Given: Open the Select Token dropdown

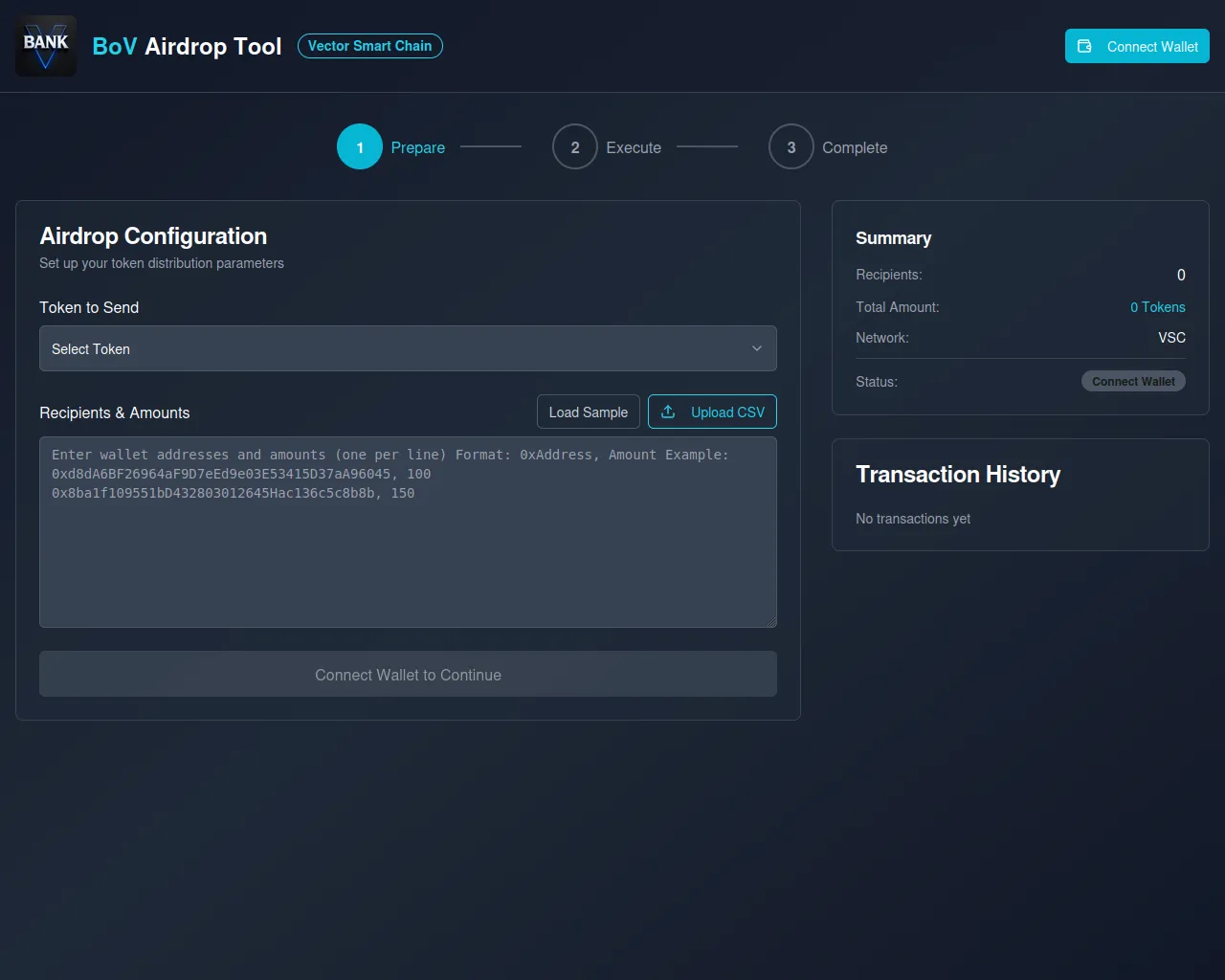Looking at the screenshot, I should 408,348.
